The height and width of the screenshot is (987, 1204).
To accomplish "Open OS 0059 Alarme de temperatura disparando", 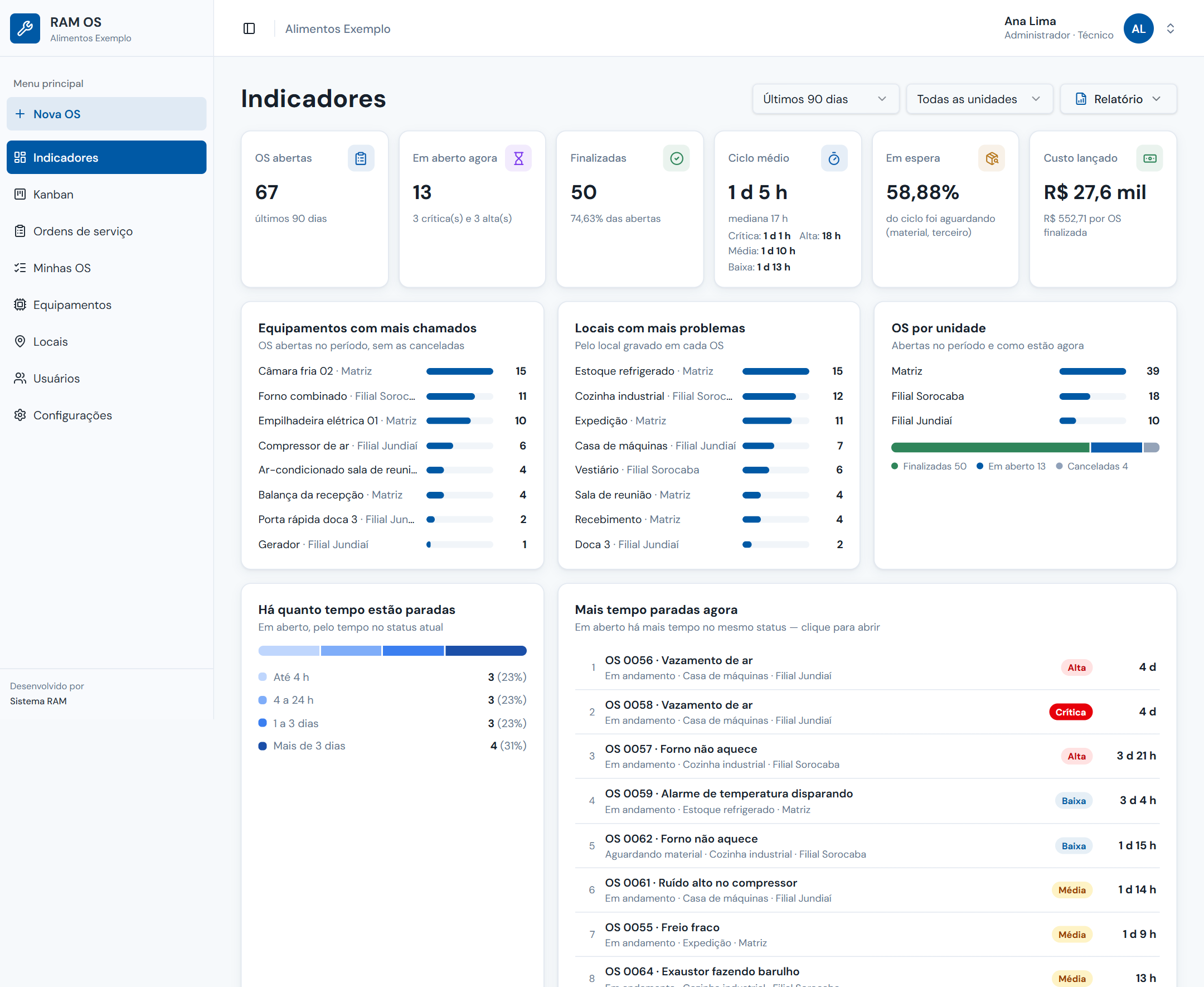I will coord(867,801).
